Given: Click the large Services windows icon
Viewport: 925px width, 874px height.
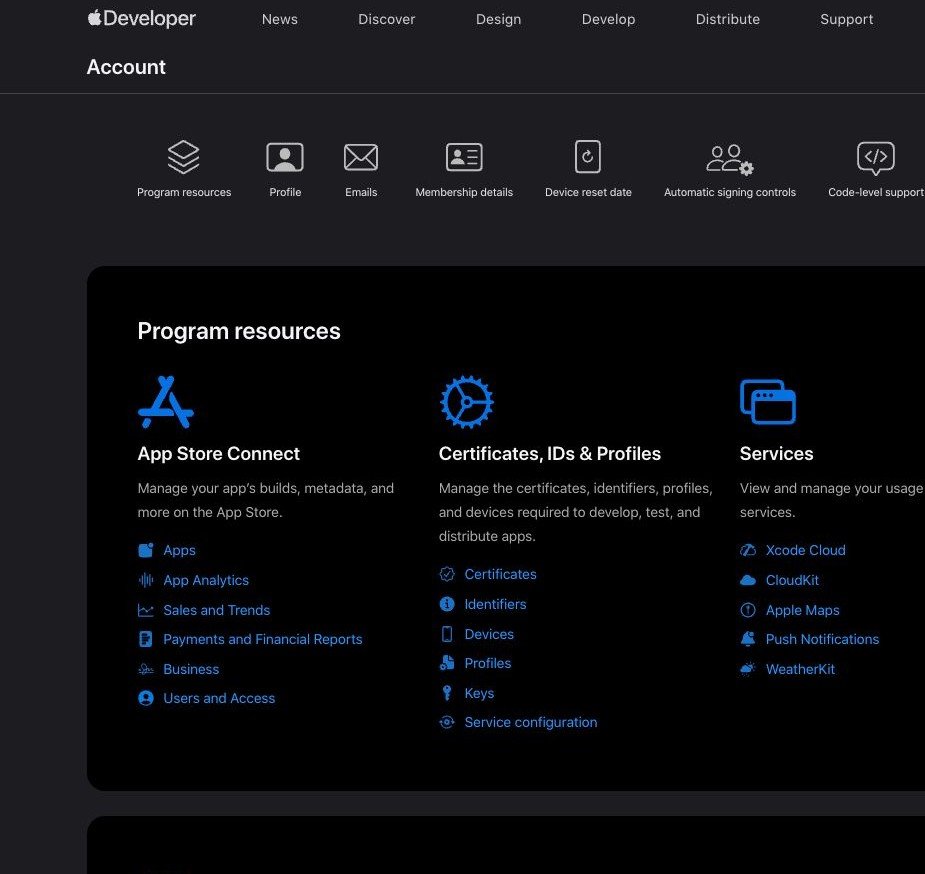Looking at the screenshot, I should 768,402.
